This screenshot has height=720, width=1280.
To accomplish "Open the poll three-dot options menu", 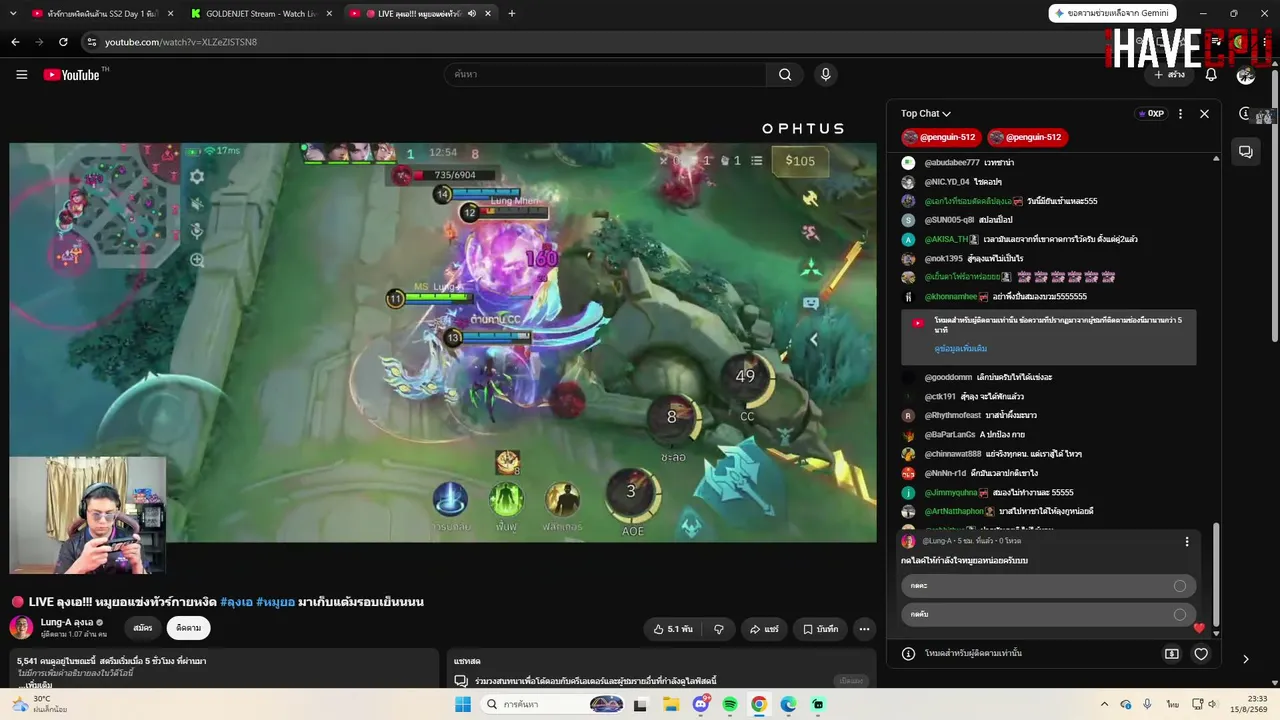I will click(1187, 541).
